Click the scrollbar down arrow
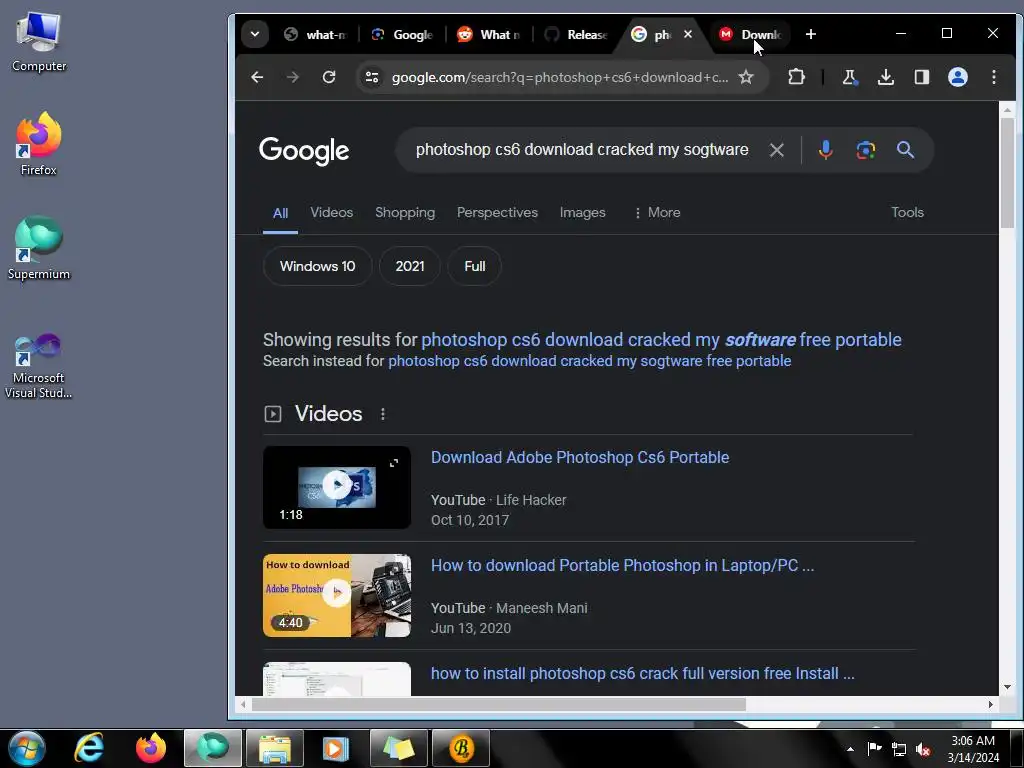The height and width of the screenshot is (768, 1024). point(1007,687)
